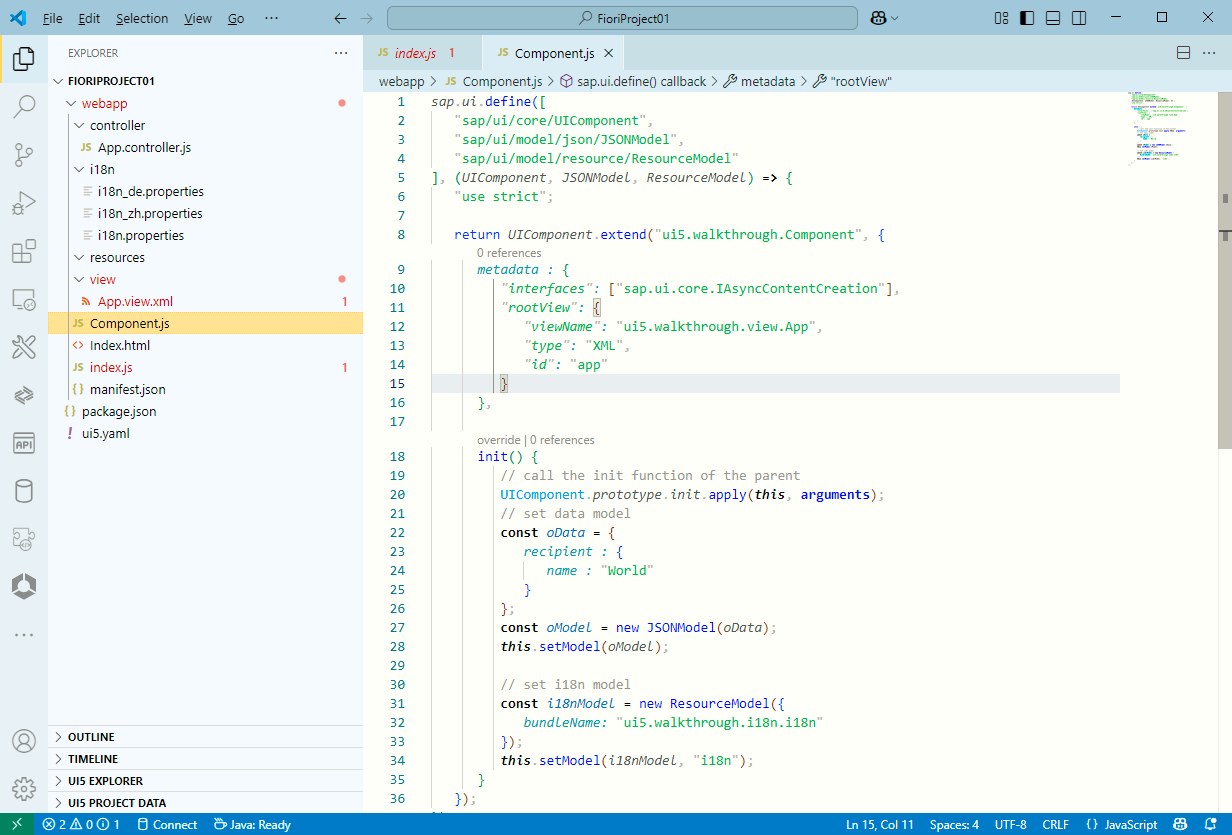
Task: Show additional views via activity bar ellipsis
Action: [24, 635]
